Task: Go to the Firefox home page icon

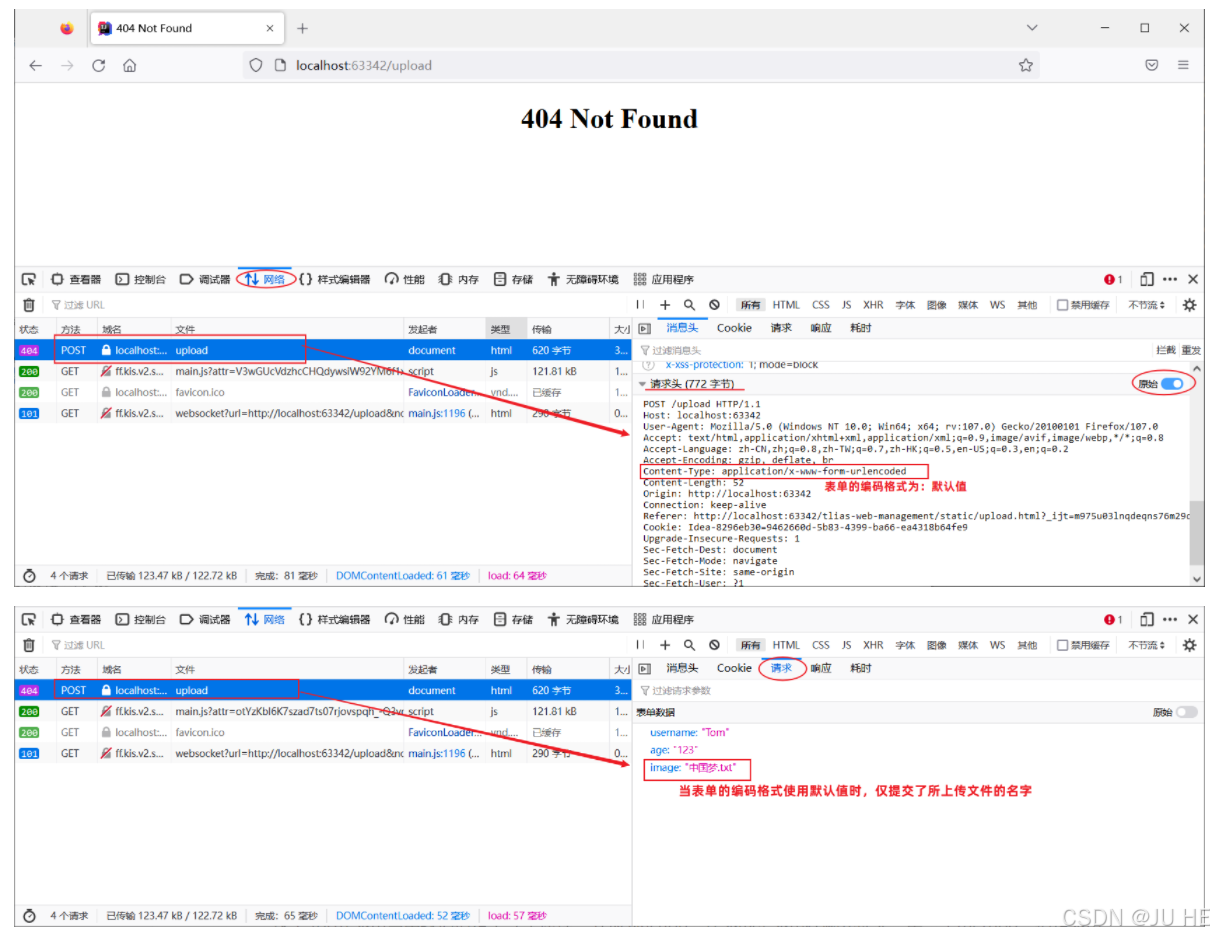Action: pyautogui.click(x=129, y=65)
